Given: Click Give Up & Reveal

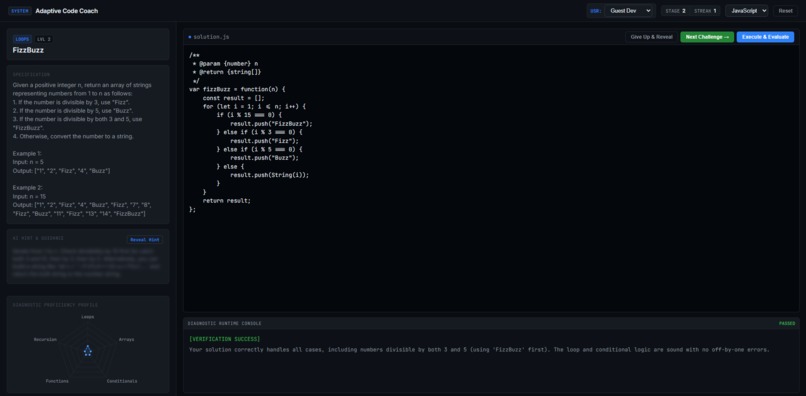Looking at the screenshot, I should point(651,37).
